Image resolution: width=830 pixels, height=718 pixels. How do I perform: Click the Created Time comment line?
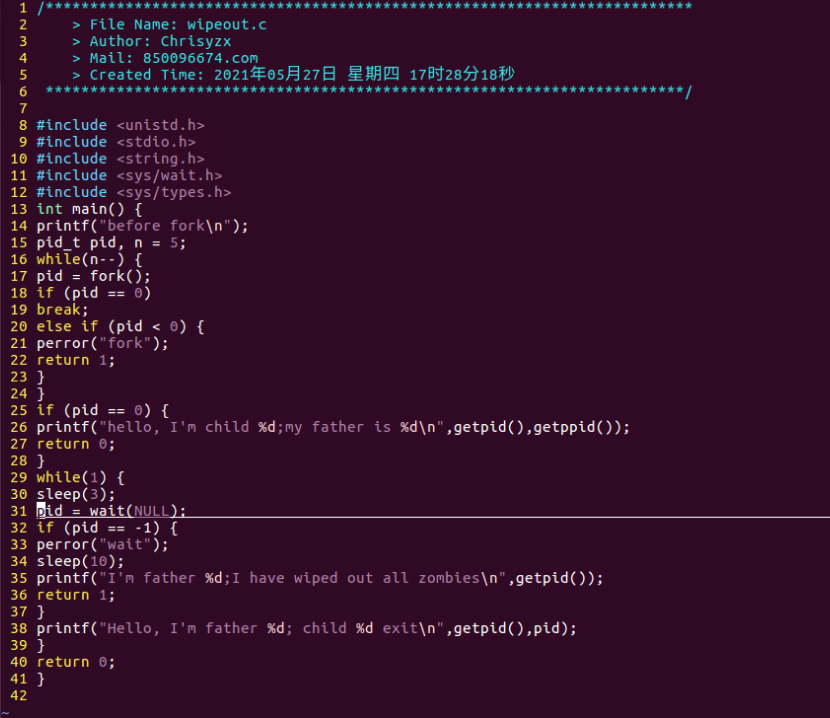[293, 74]
